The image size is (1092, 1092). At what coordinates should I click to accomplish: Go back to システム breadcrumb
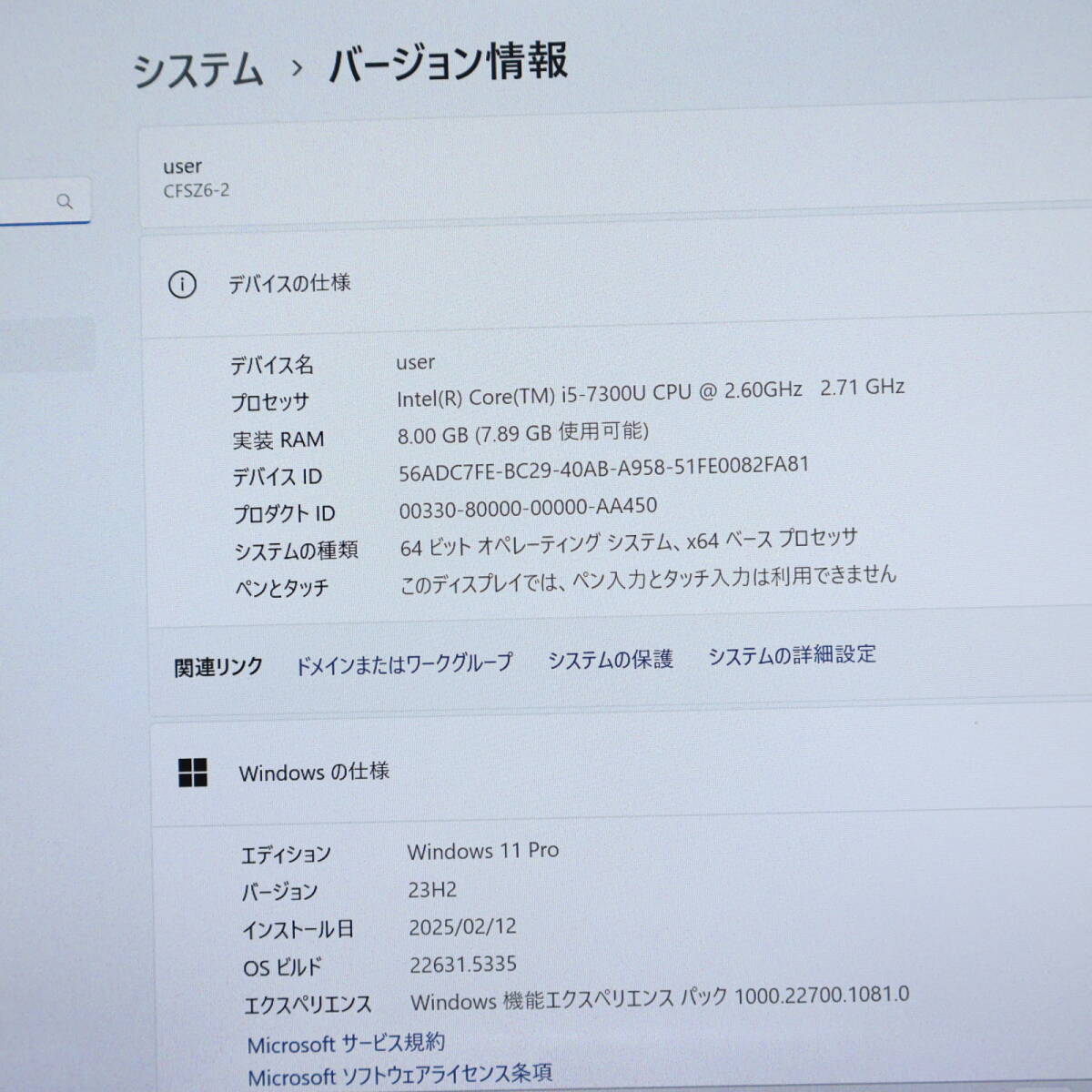197,70
